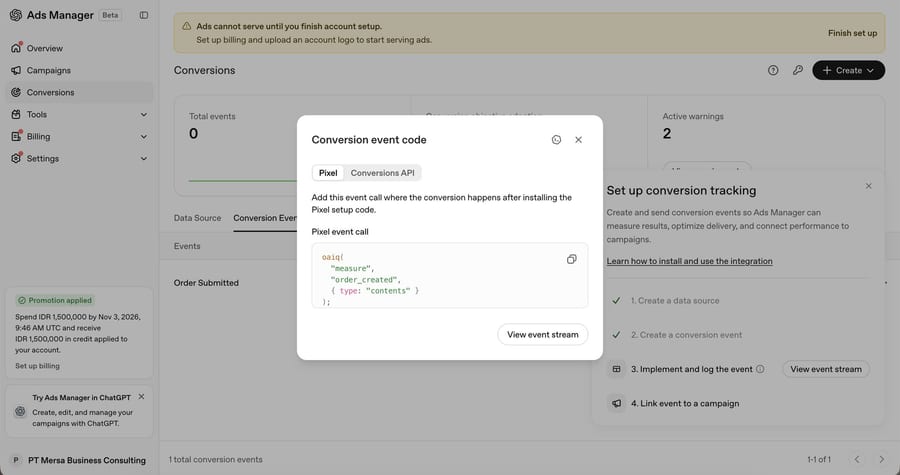Click the Ads Manager logo icon
This screenshot has width=900, height=475.
pyautogui.click(x=15, y=15)
